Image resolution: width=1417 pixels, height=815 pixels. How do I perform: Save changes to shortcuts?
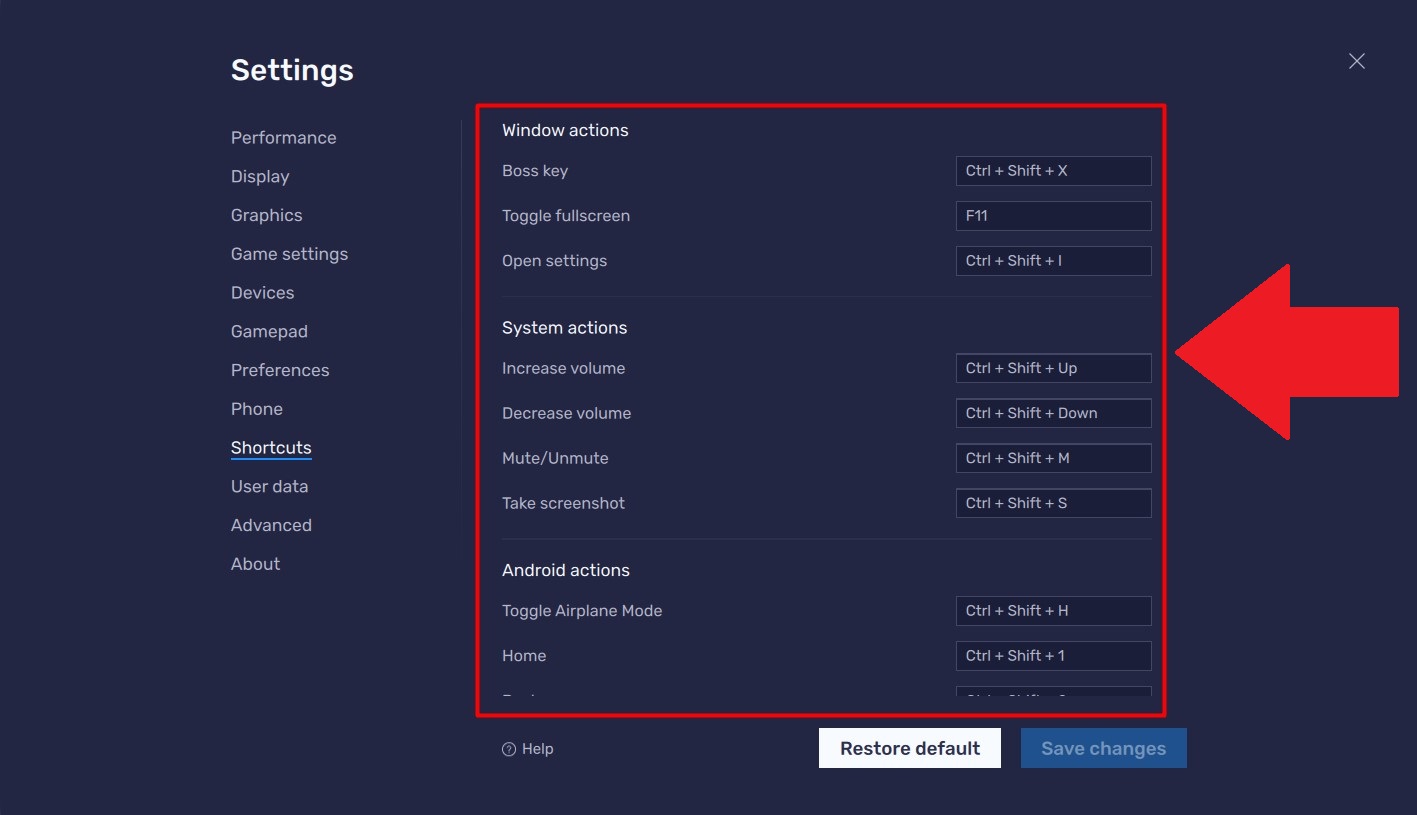click(1103, 747)
